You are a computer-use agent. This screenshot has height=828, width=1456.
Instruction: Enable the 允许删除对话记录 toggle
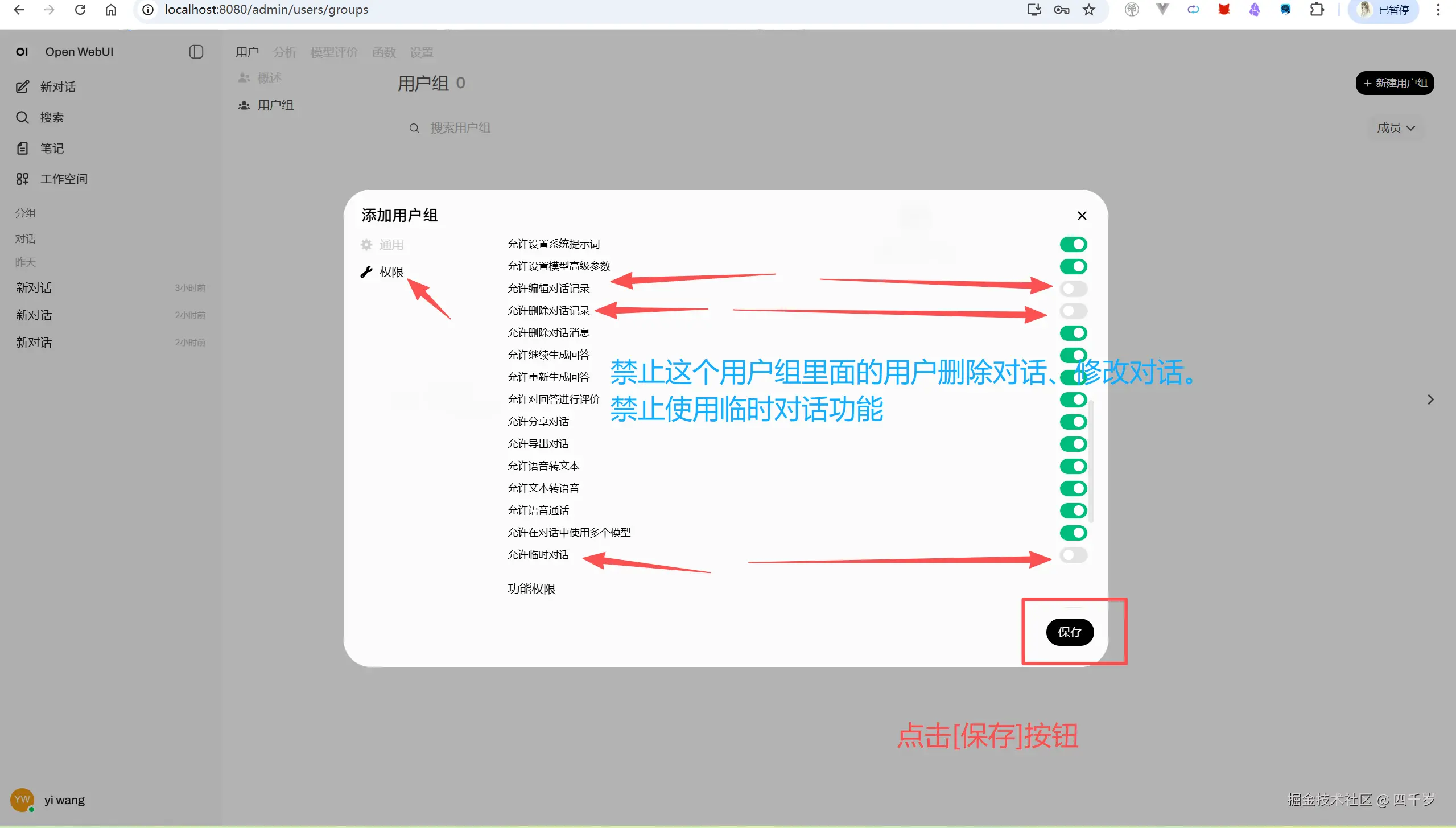pyautogui.click(x=1073, y=311)
